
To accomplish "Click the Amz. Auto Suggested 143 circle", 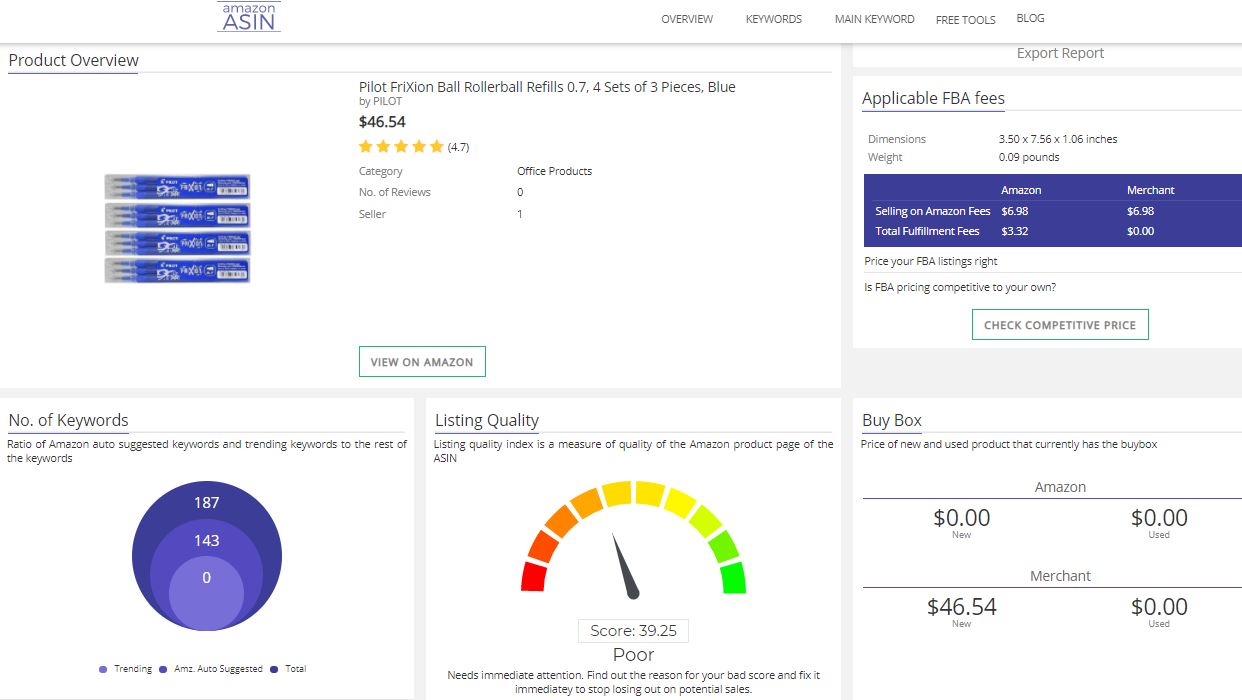I will 206,540.
